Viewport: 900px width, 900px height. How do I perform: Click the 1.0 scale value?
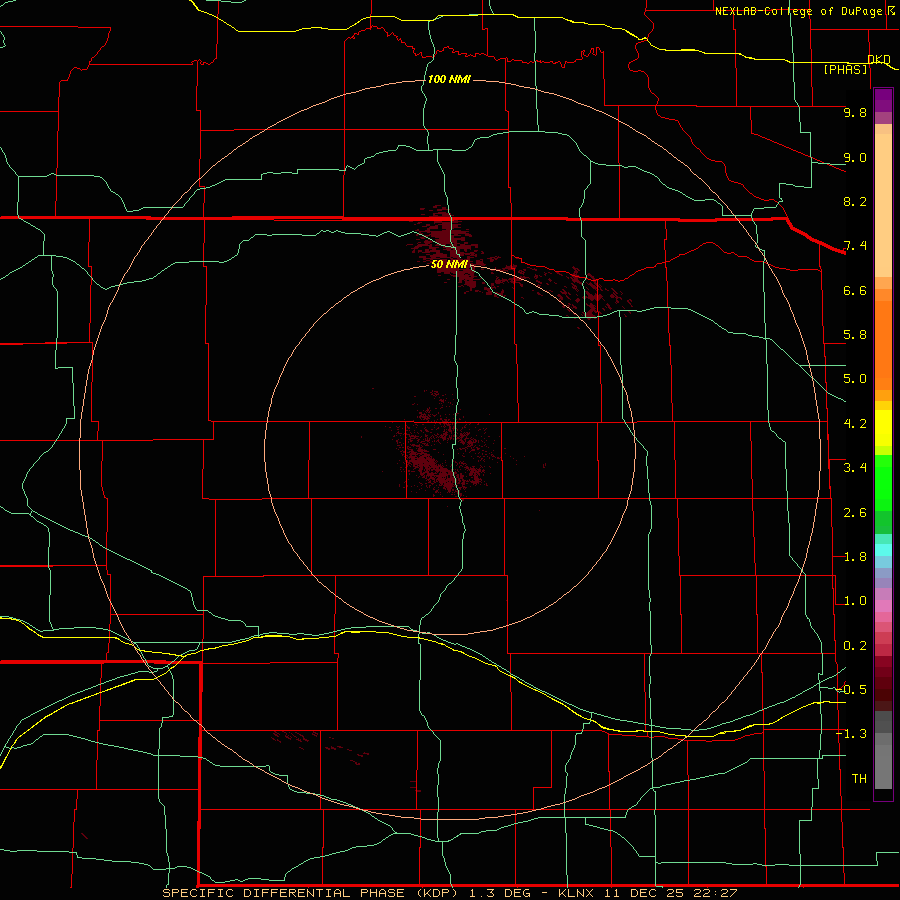[855, 601]
